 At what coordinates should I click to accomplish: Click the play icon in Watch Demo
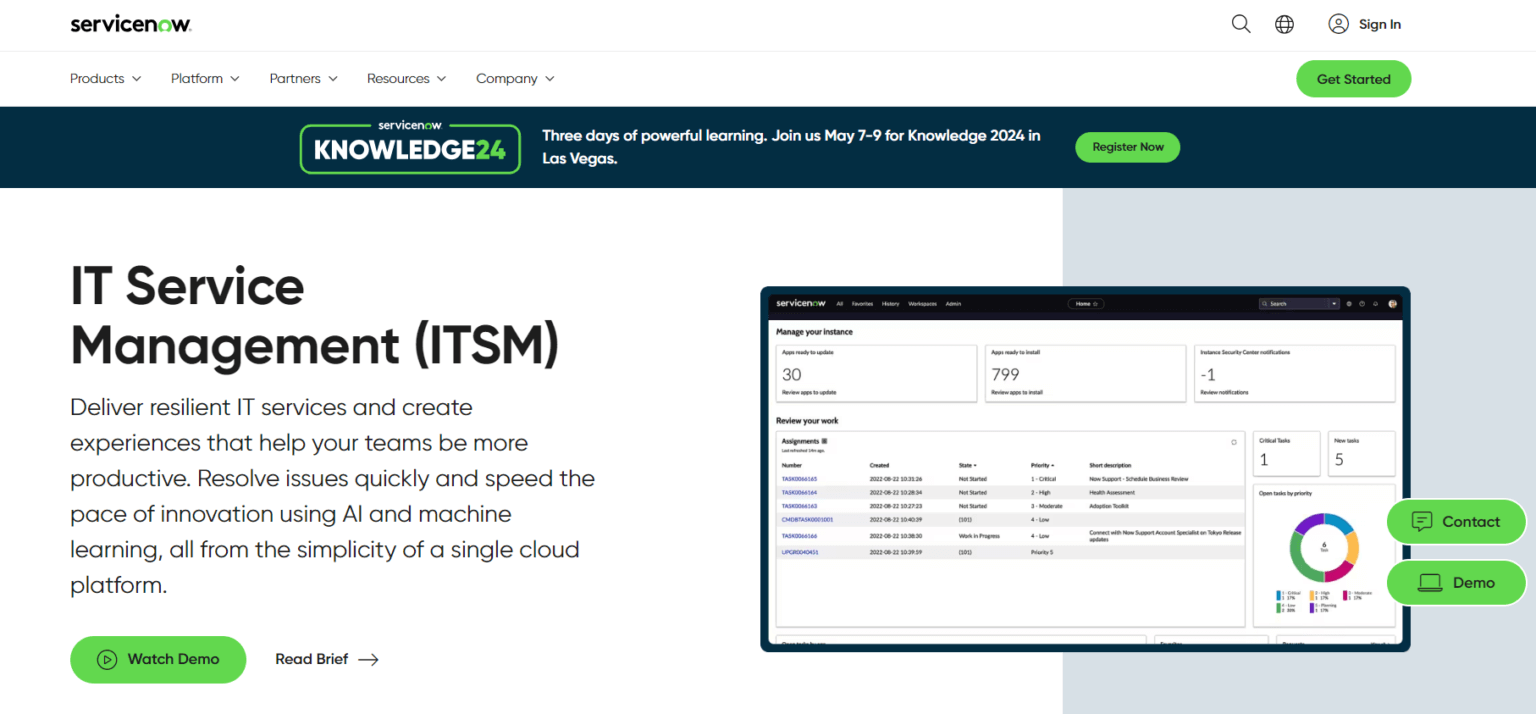(x=107, y=659)
